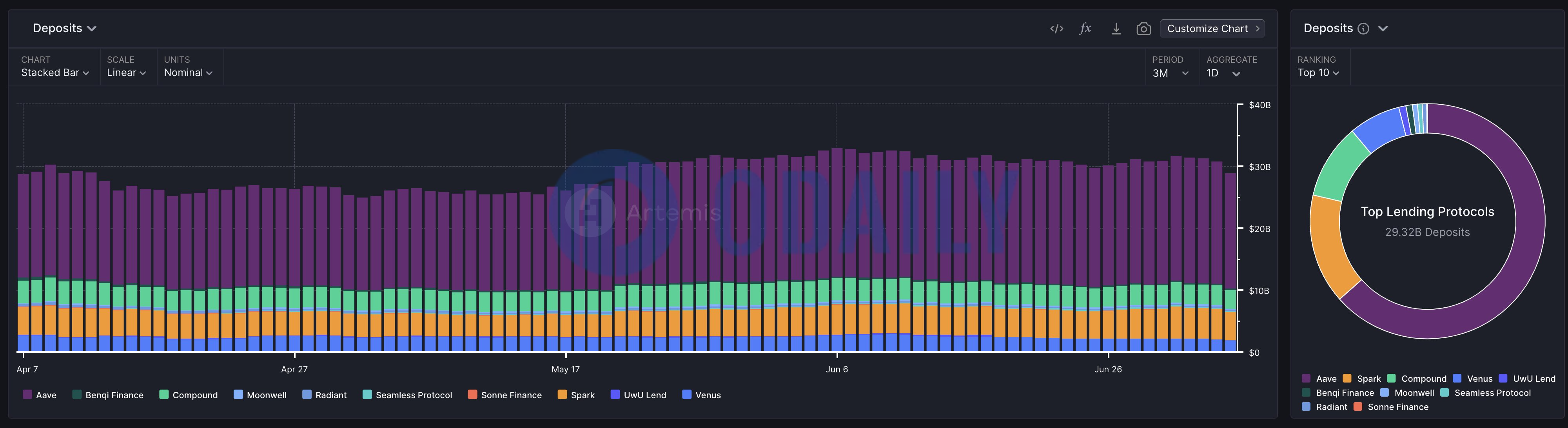
Task: Click the 29.32B Deposits total text
Action: click(x=1427, y=232)
